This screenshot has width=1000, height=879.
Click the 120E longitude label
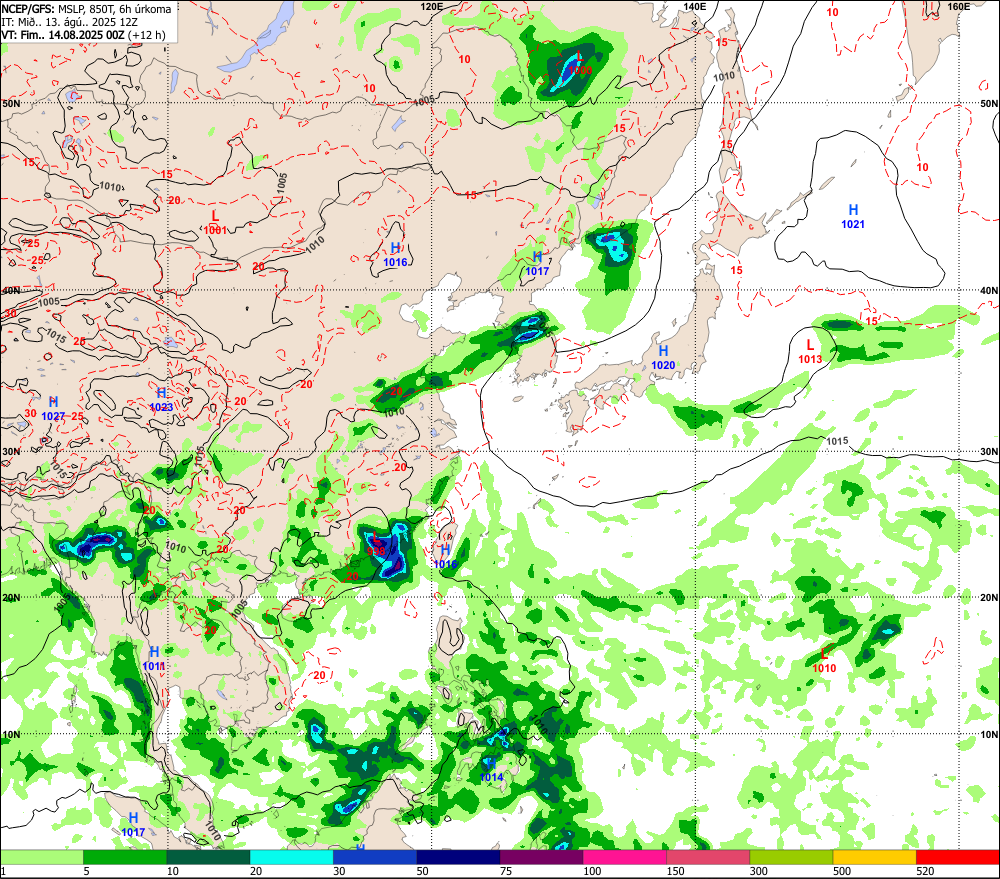click(x=432, y=6)
